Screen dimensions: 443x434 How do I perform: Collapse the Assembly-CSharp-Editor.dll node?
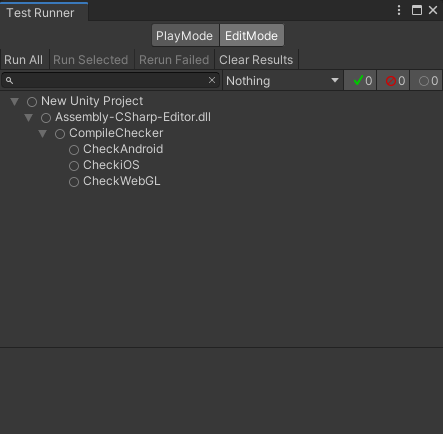pos(29,118)
